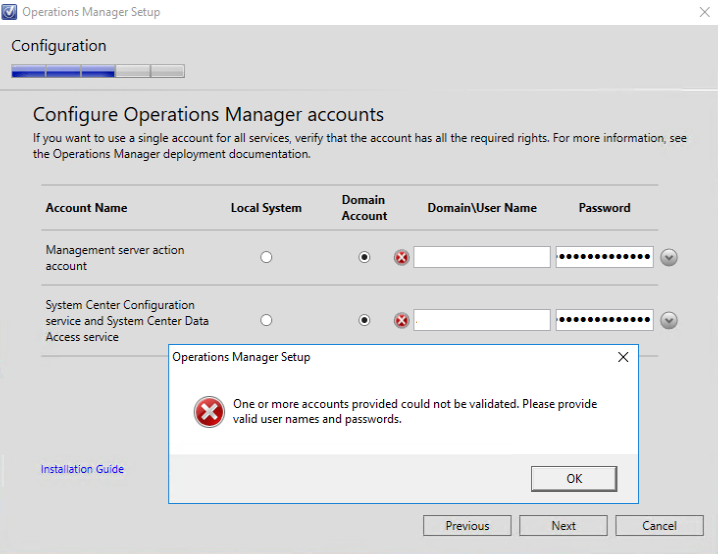Close the error message dialog

tap(623, 357)
